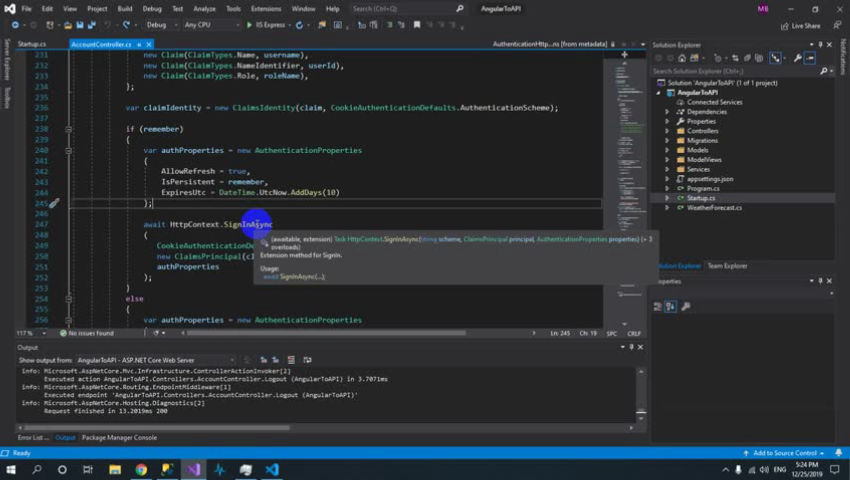Click the Open File toolbar icon
This screenshot has height=480, width=850.
(x=68, y=25)
